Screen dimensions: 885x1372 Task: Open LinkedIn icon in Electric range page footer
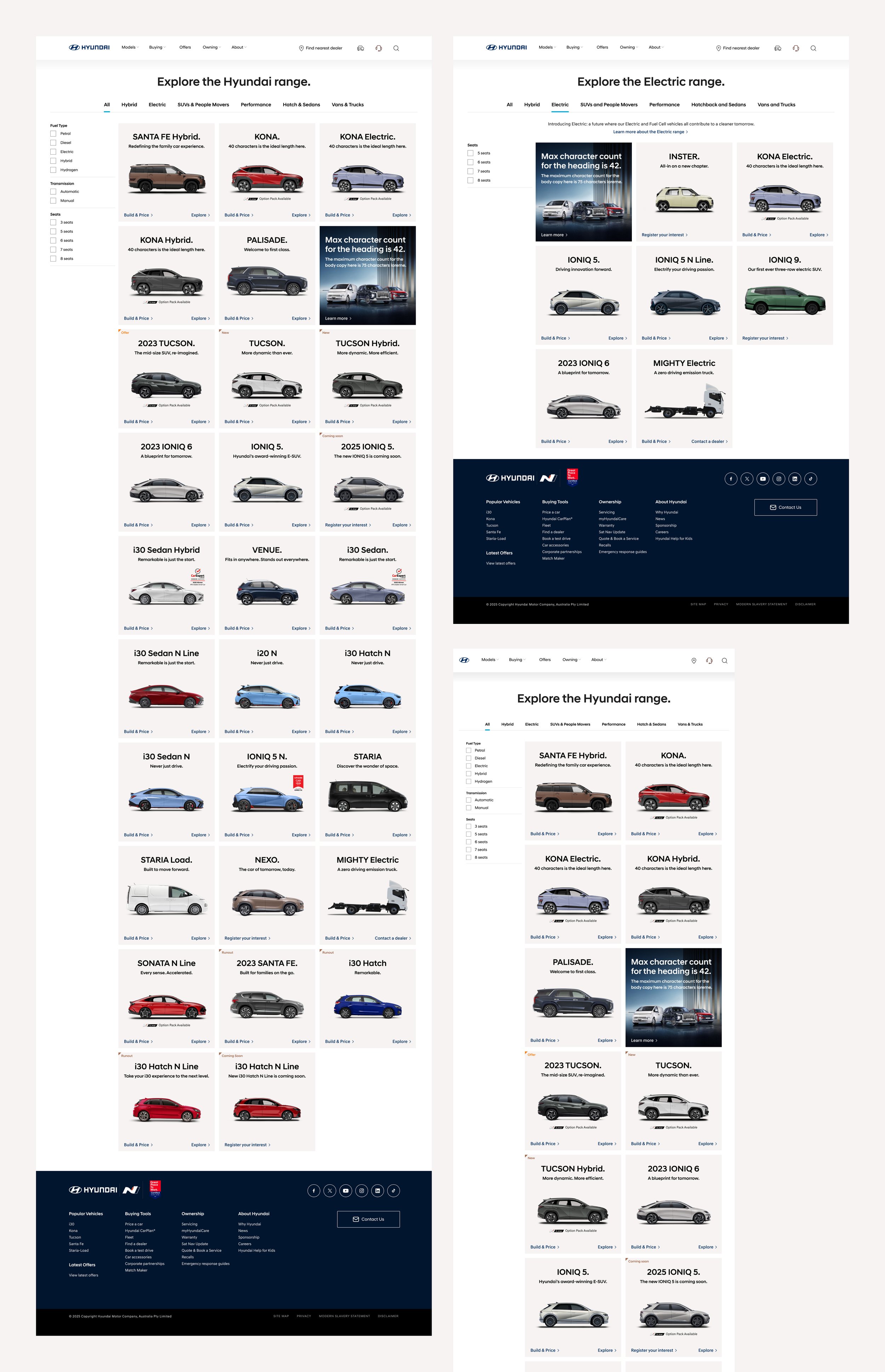coord(795,478)
